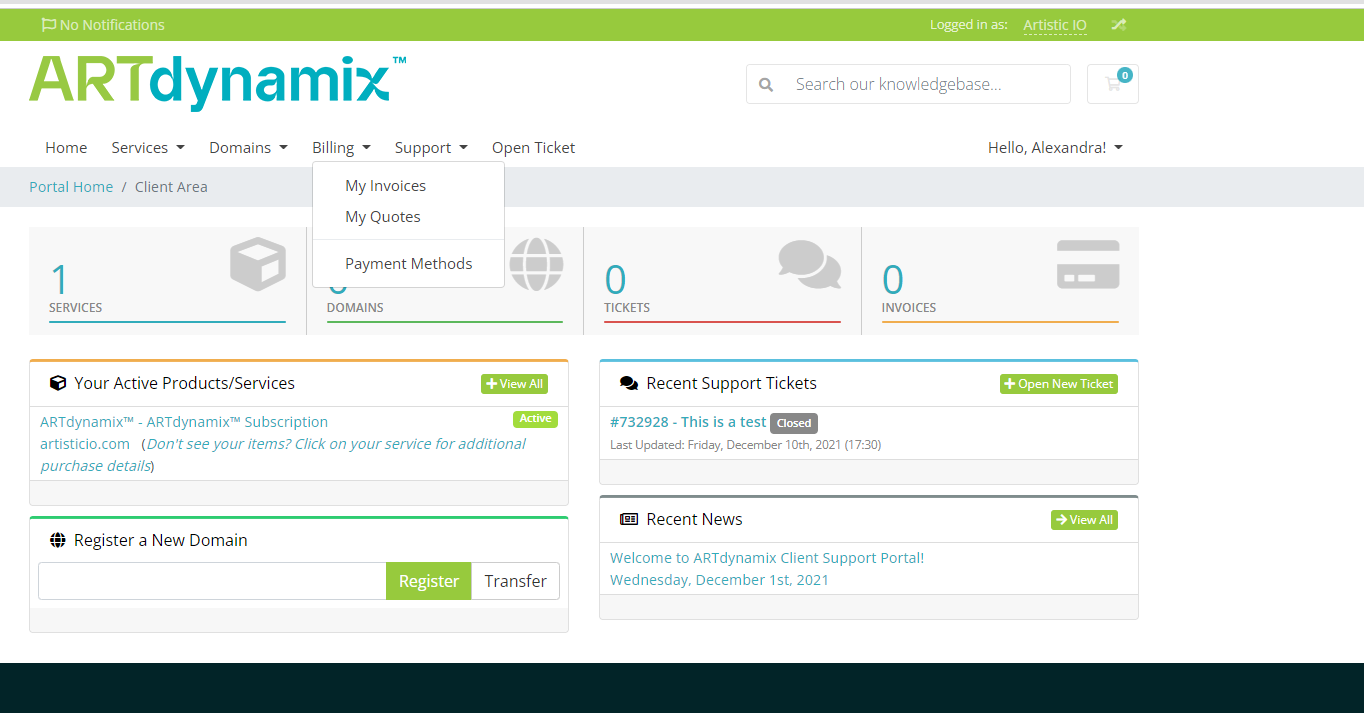
Task: Open ticket #732928 This is a test
Action: [x=688, y=422]
